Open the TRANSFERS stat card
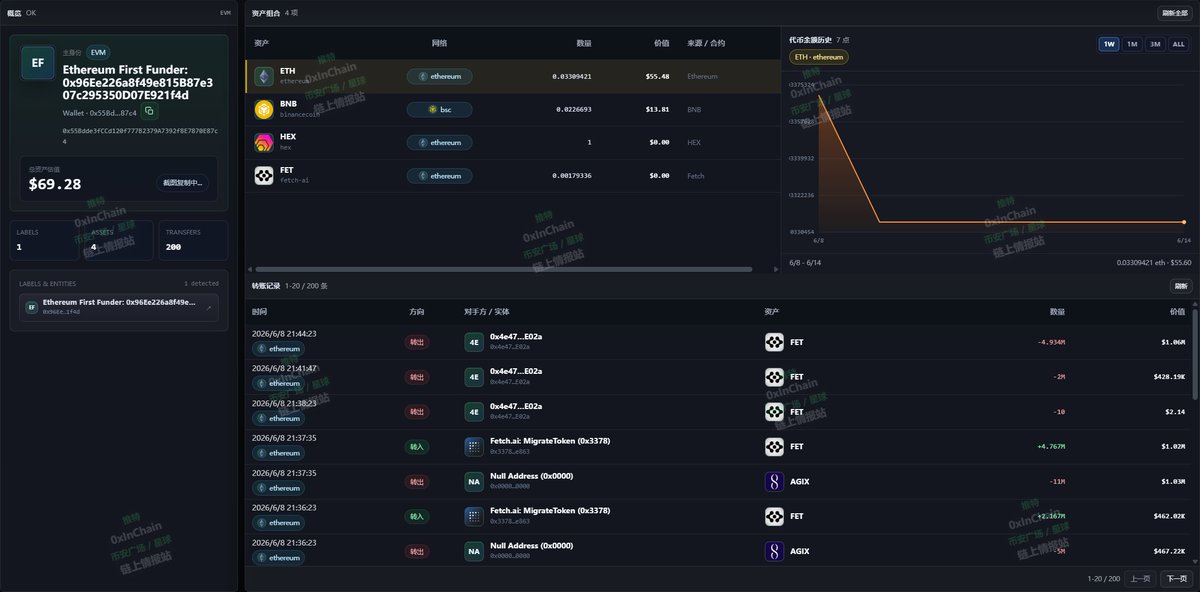 [x=193, y=240]
